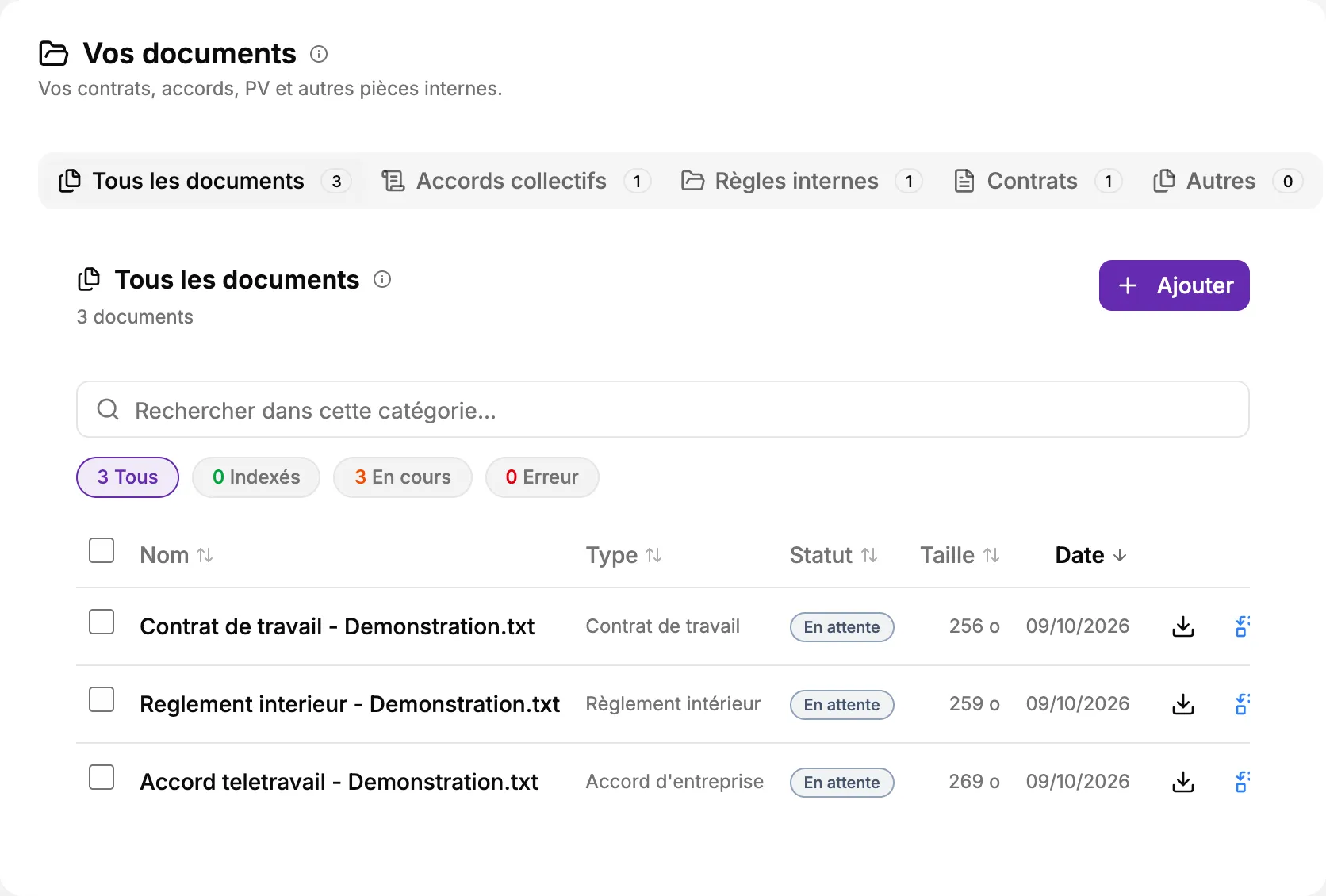Click the file name Reglement interieur - Demonstration.txt

(350, 704)
